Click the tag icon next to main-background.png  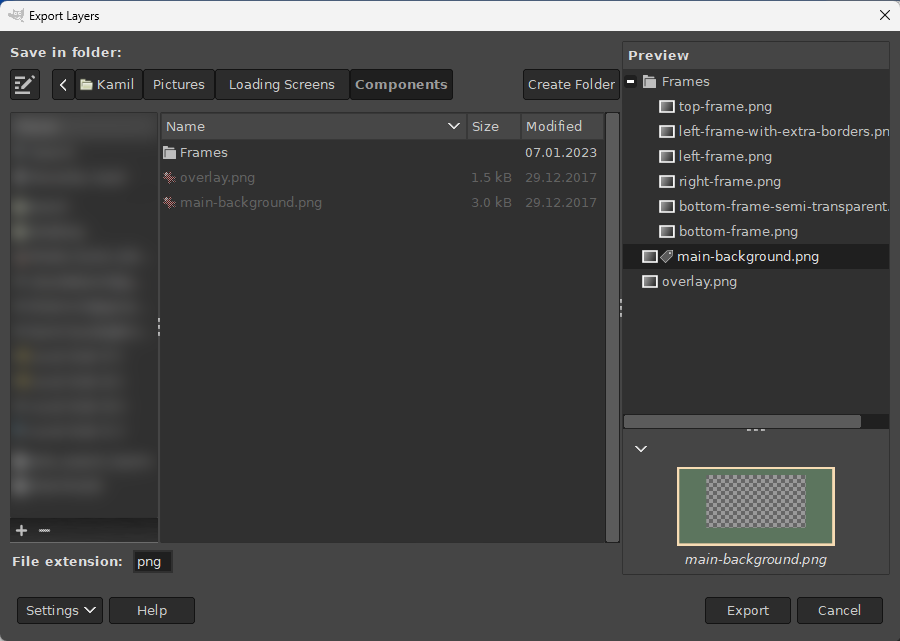pyautogui.click(x=666, y=257)
